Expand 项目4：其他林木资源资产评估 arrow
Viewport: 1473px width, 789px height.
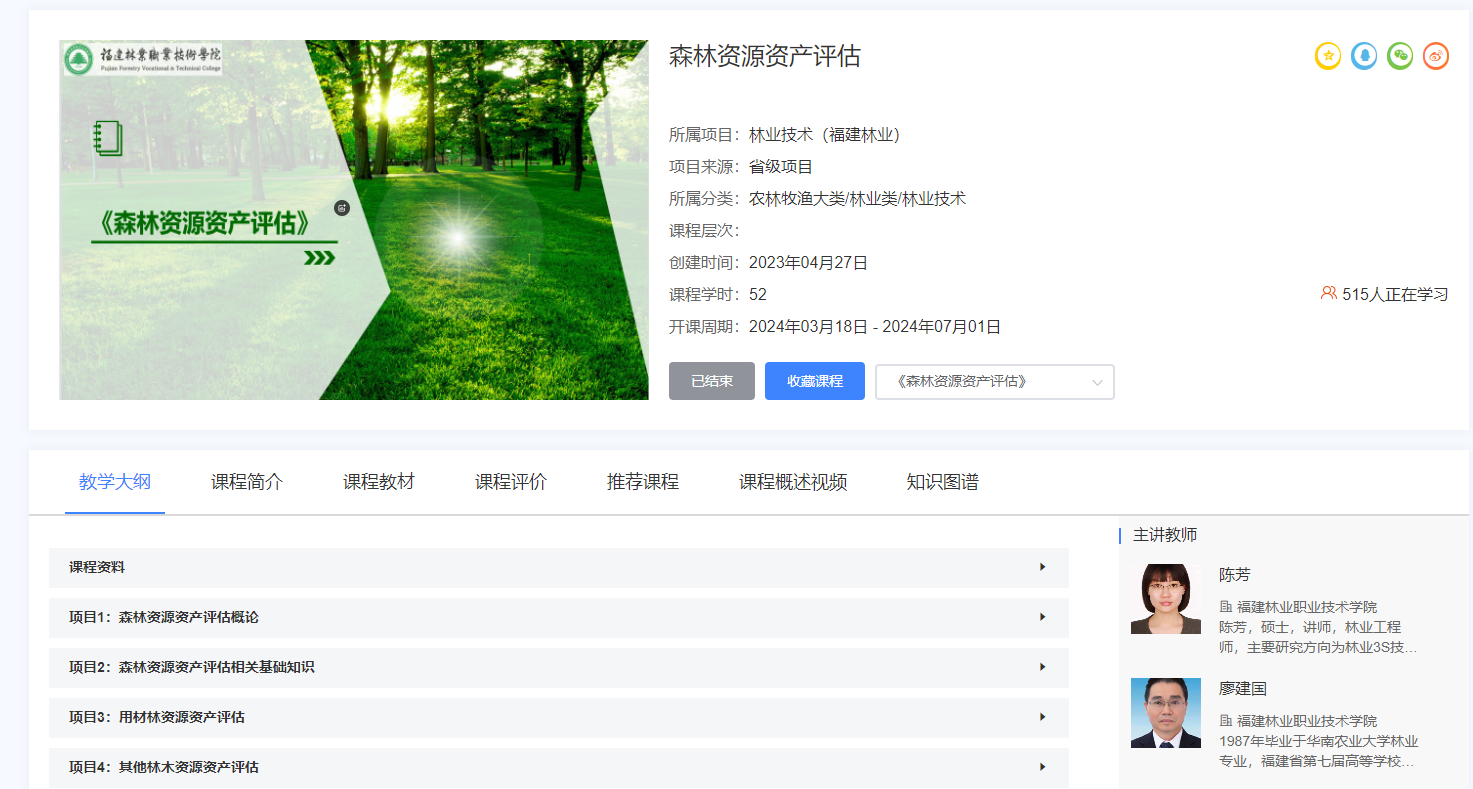click(1042, 767)
